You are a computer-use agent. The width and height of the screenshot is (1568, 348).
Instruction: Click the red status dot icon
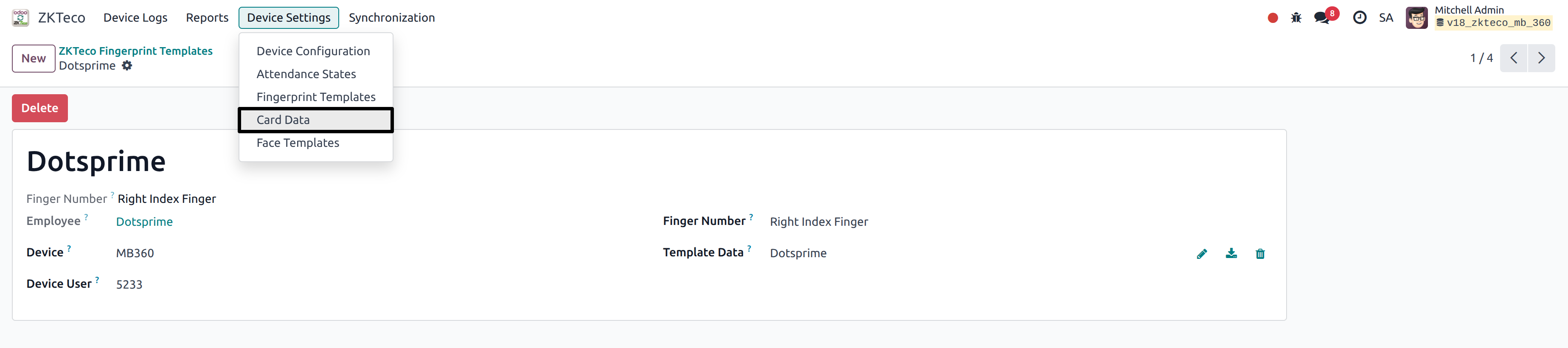[x=1273, y=18]
